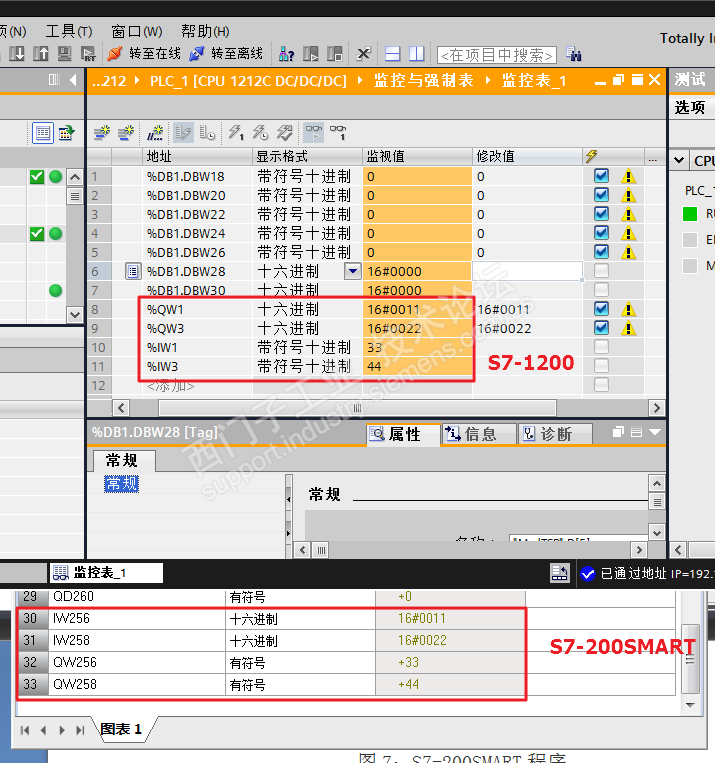715x763 pixels.
Task: Open the 工具(T) menu
Action: point(69,32)
